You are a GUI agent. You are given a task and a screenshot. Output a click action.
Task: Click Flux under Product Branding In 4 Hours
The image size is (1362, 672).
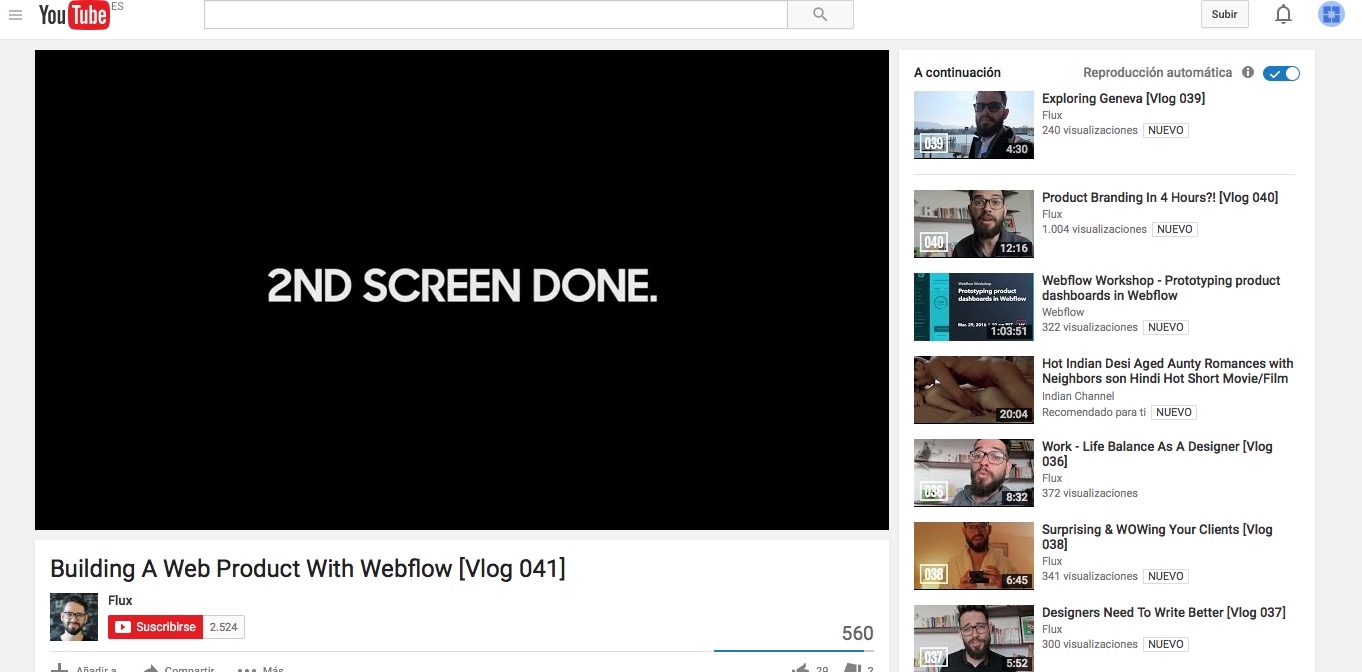[x=1052, y=215]
